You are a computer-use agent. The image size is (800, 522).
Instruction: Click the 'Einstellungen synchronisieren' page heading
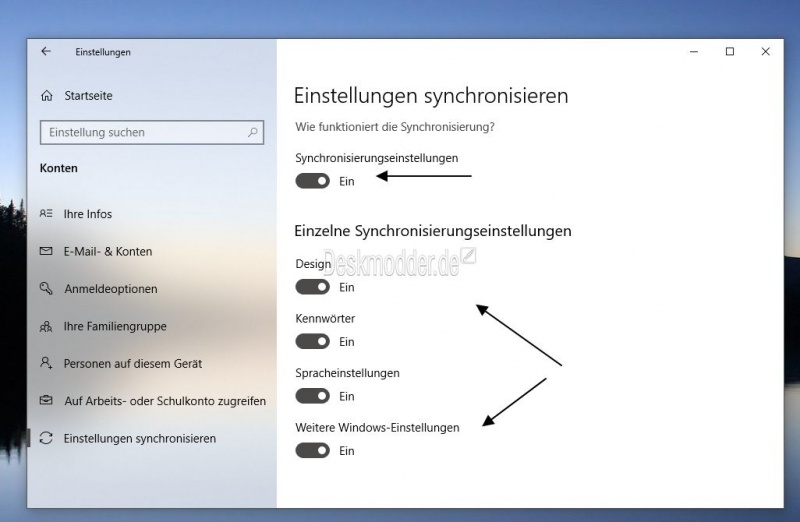(431, 96)
